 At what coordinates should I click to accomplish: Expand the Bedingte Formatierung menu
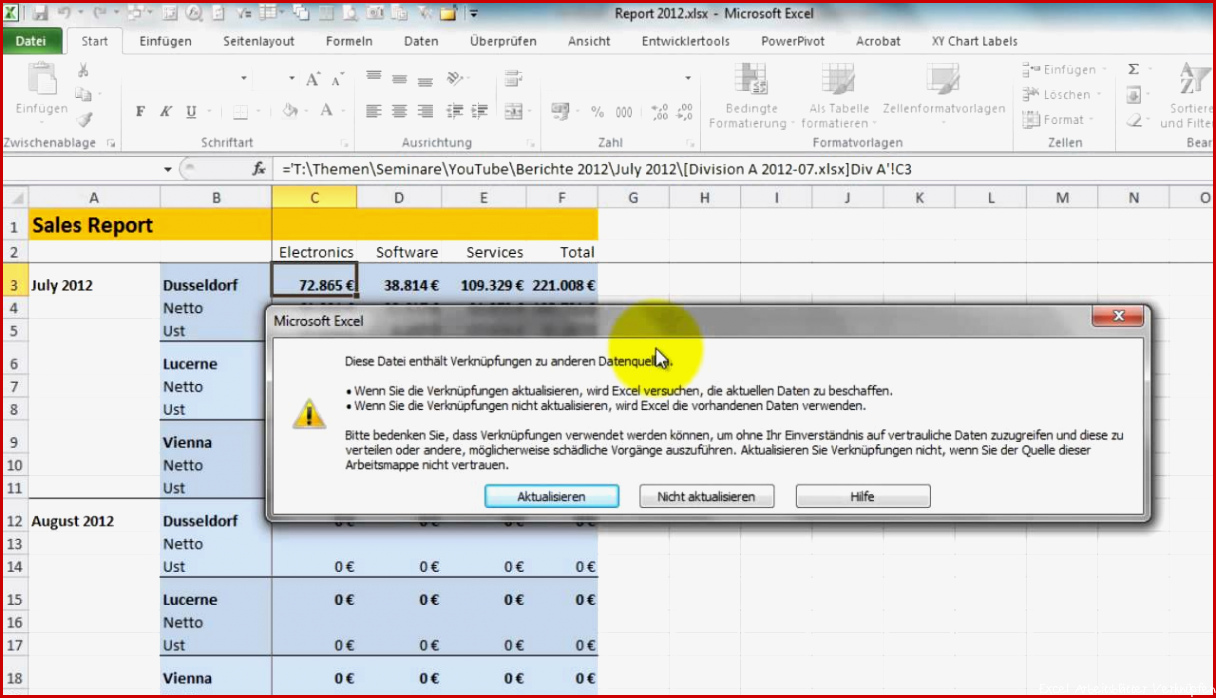coord(751,97)
